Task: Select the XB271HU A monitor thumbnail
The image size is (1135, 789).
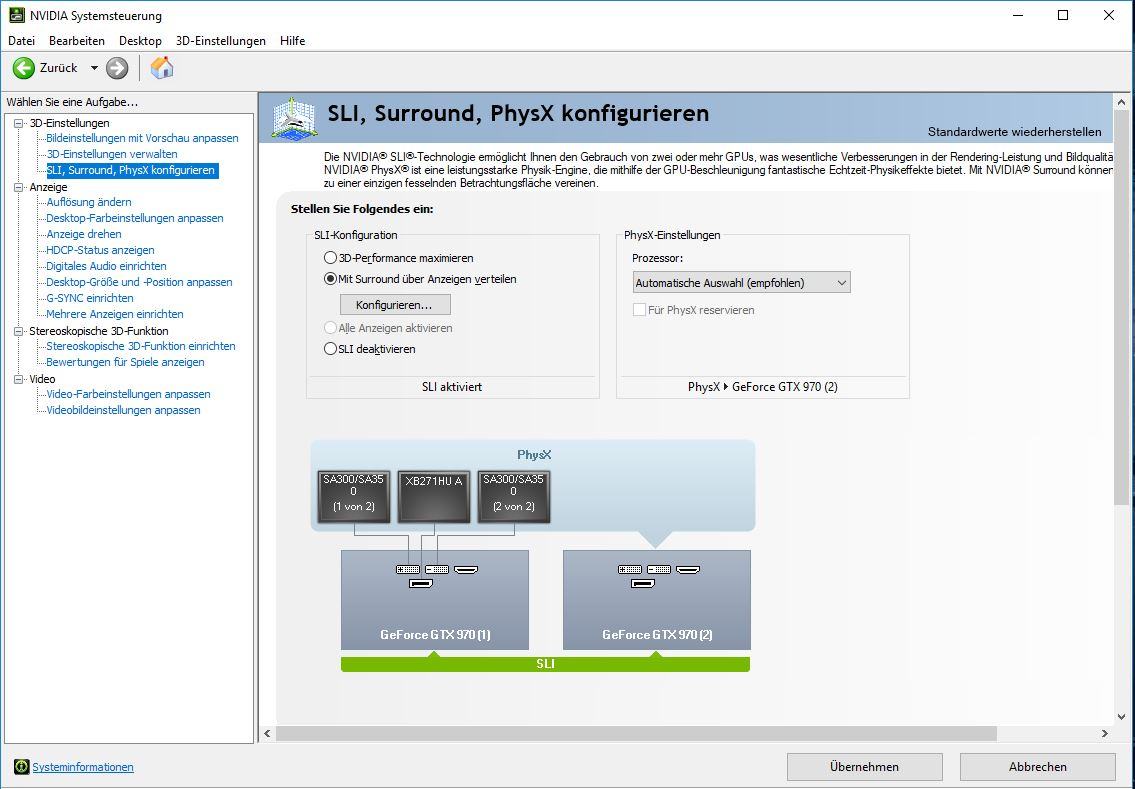Action: (434, 497)
